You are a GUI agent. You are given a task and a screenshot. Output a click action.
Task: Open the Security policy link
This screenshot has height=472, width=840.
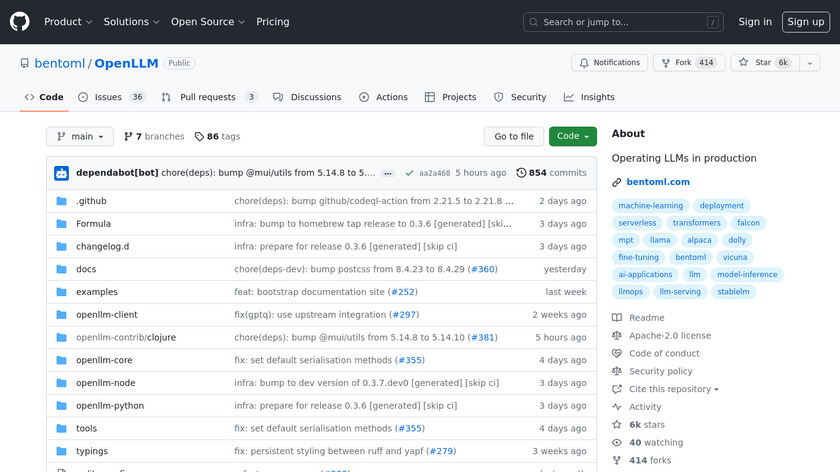(661, 371)
